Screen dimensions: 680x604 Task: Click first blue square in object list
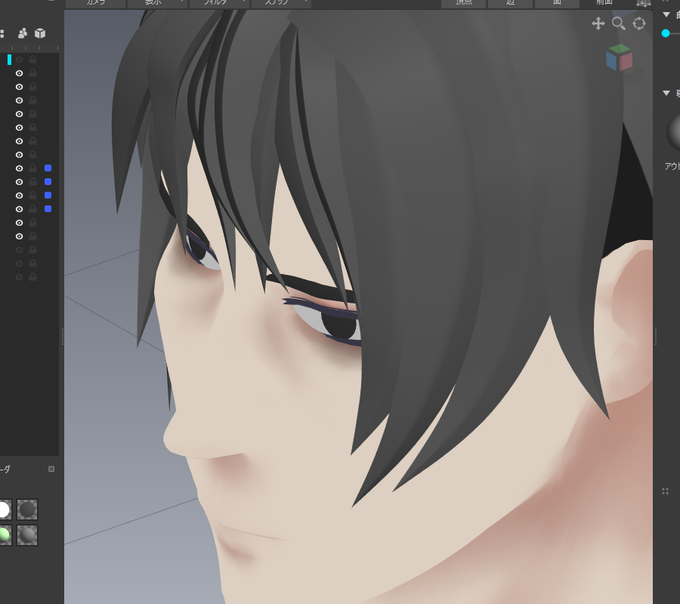pos(48,168)
